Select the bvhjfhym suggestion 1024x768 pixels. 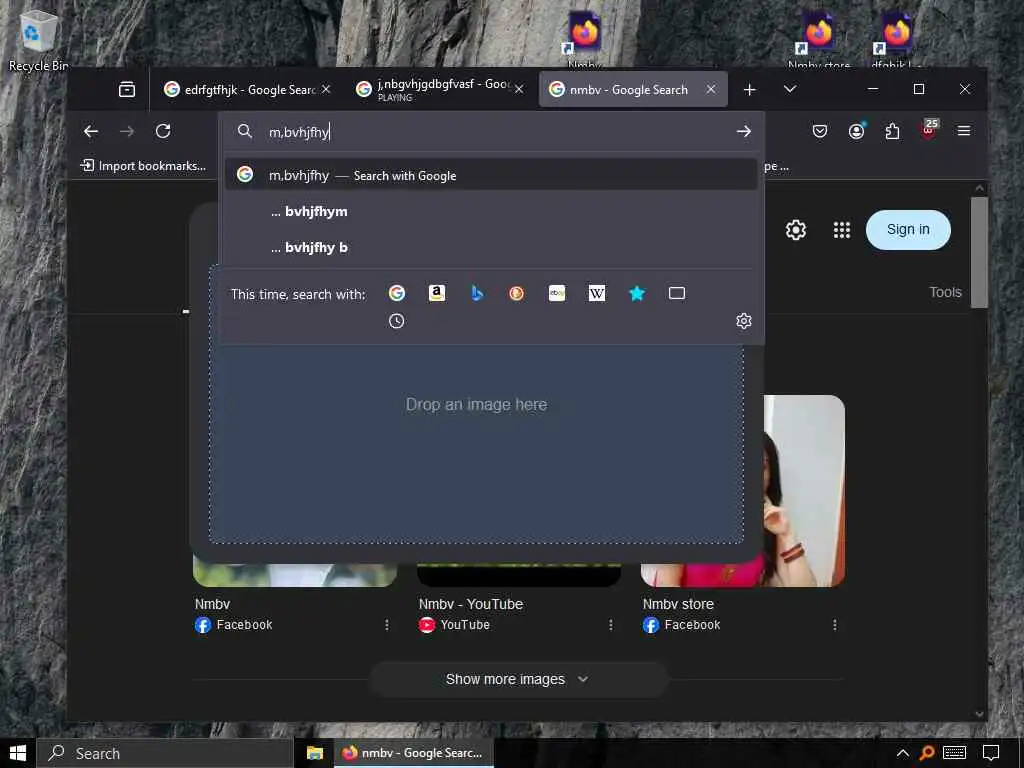pos(491,212)
